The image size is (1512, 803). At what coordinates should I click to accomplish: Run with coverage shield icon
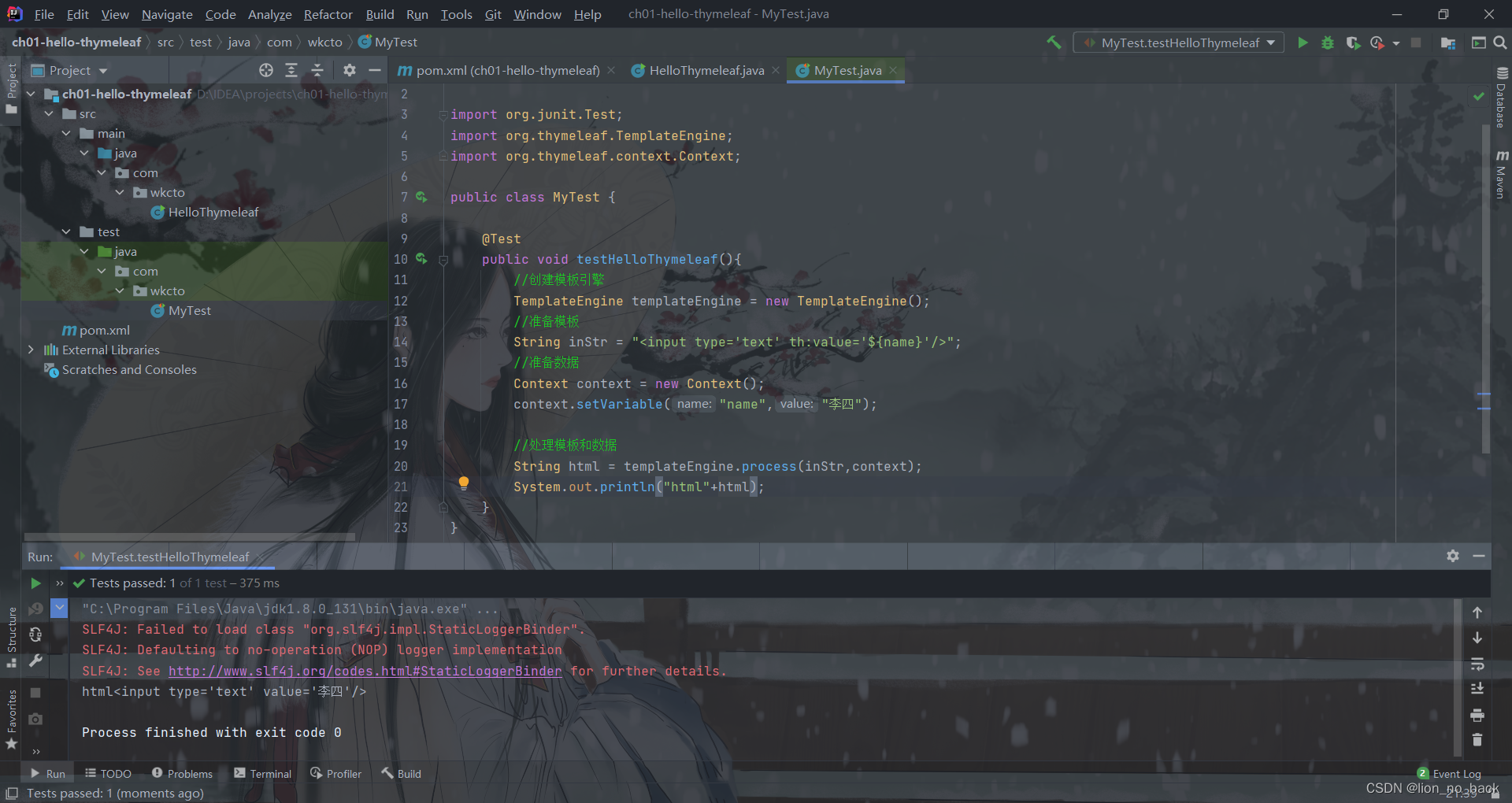click(1353, 43)
